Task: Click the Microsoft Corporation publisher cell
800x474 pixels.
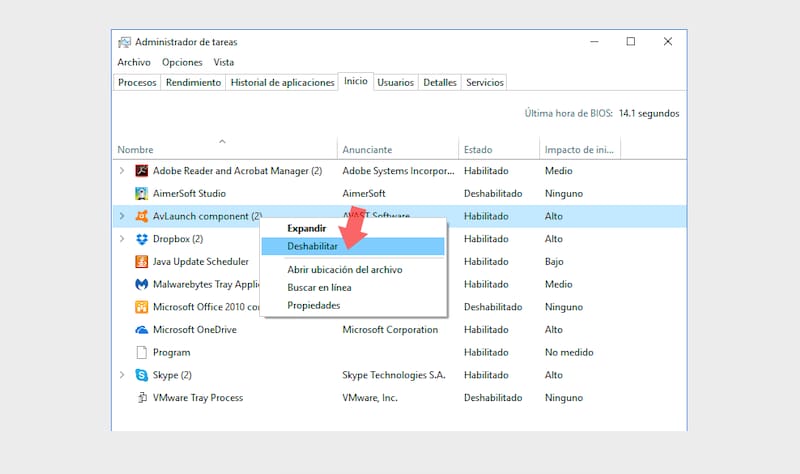Action: click(x=390, y=330)
